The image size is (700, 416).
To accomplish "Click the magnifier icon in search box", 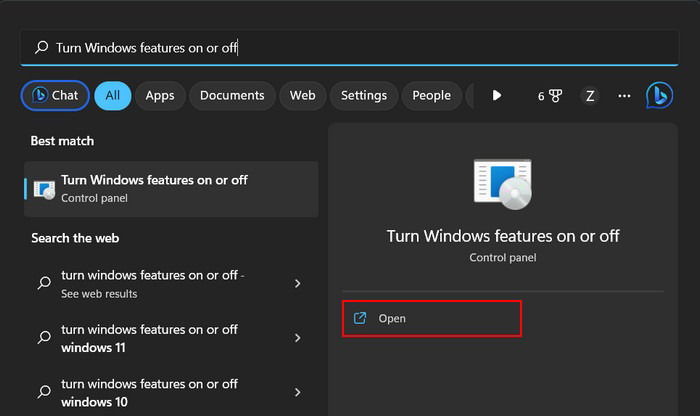I will point(42,47).
